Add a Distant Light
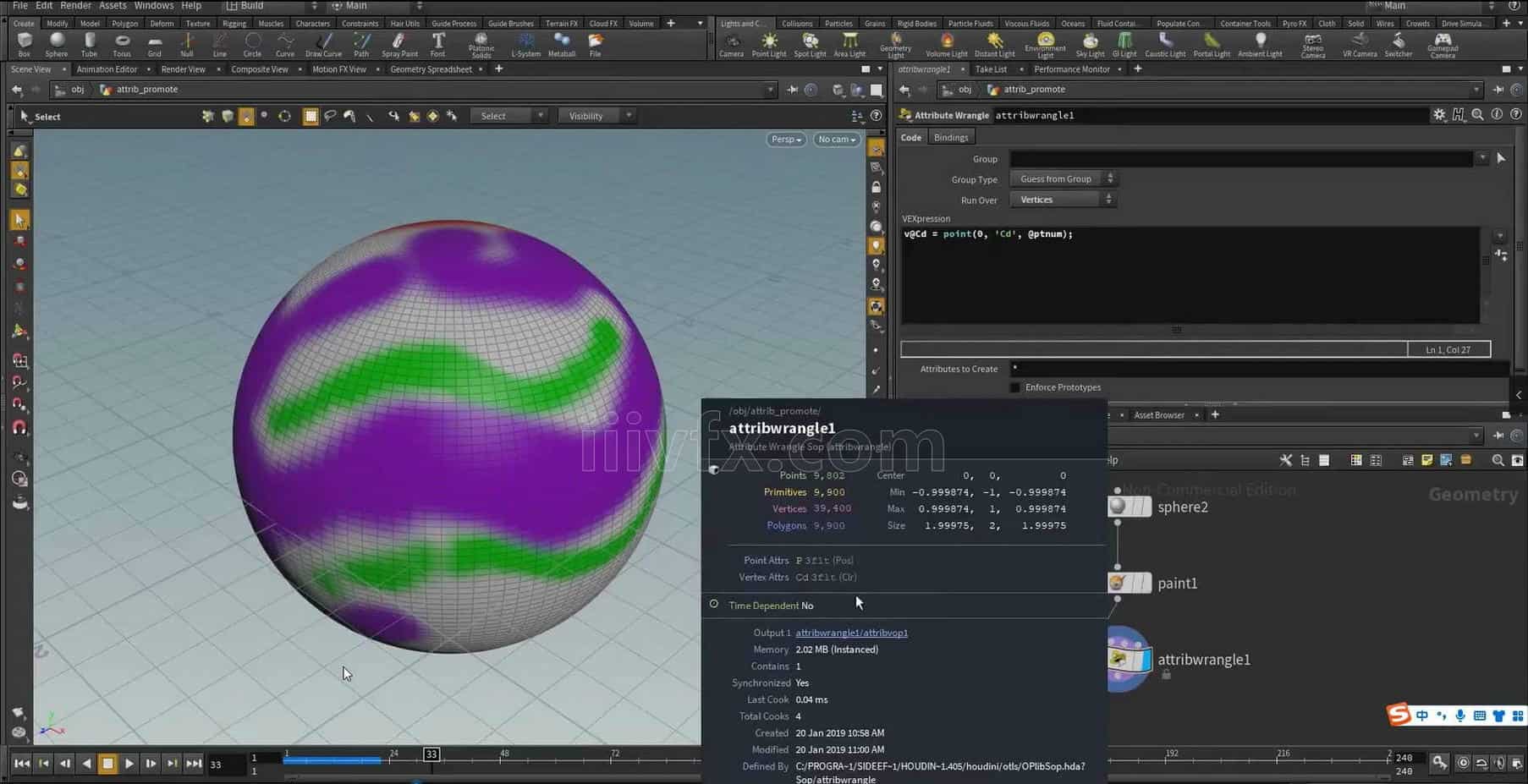1528x784 pixels. click(994, 45)
